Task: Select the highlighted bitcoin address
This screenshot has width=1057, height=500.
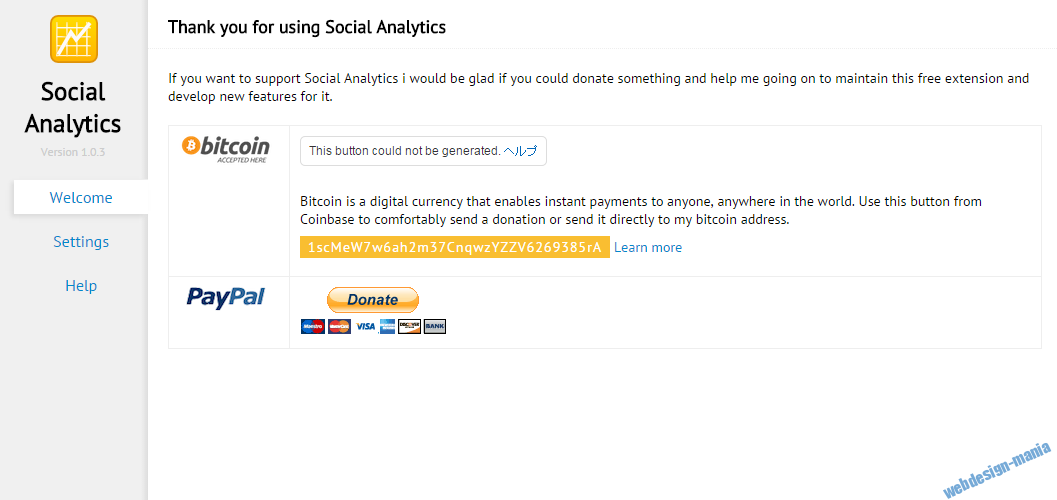Action: (x=454, y=248)
